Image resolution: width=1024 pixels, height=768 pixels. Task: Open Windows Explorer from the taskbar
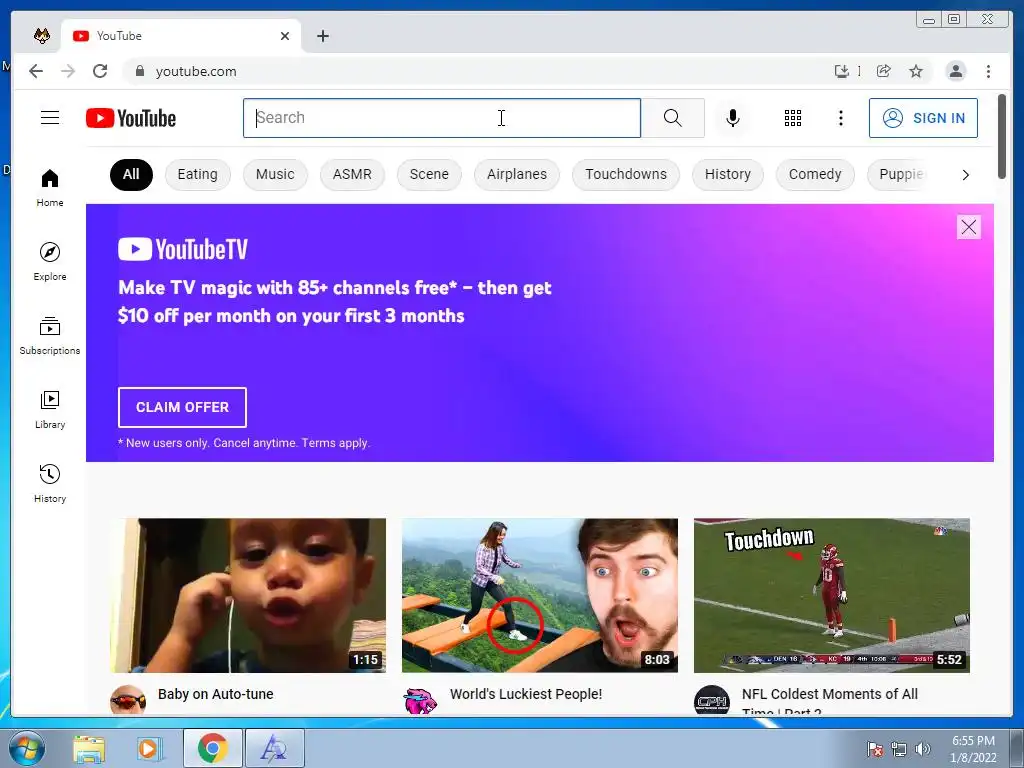[x=89, y=748]
